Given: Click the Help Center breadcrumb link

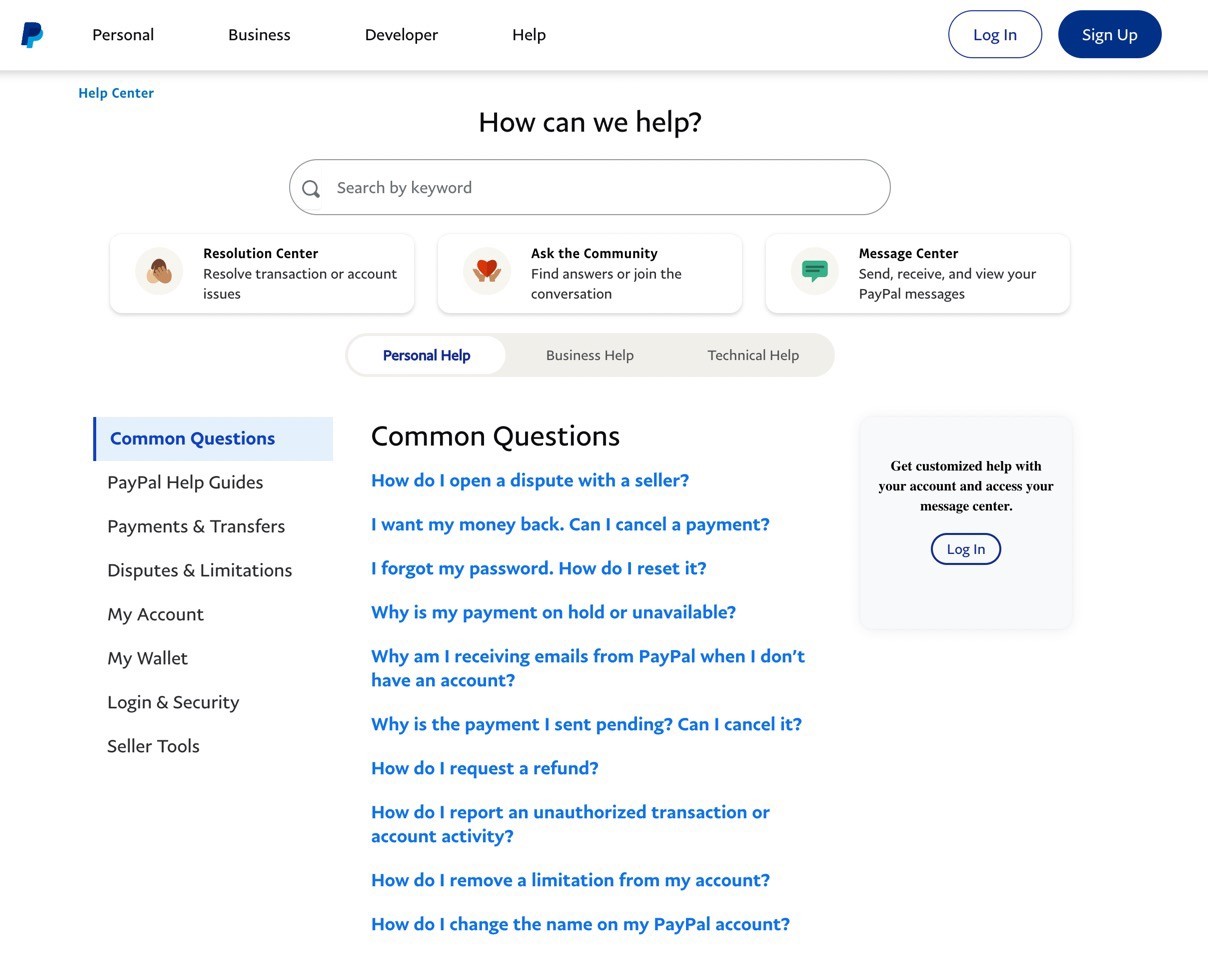Looking at the screenshot, I should [x=115, y=92].
